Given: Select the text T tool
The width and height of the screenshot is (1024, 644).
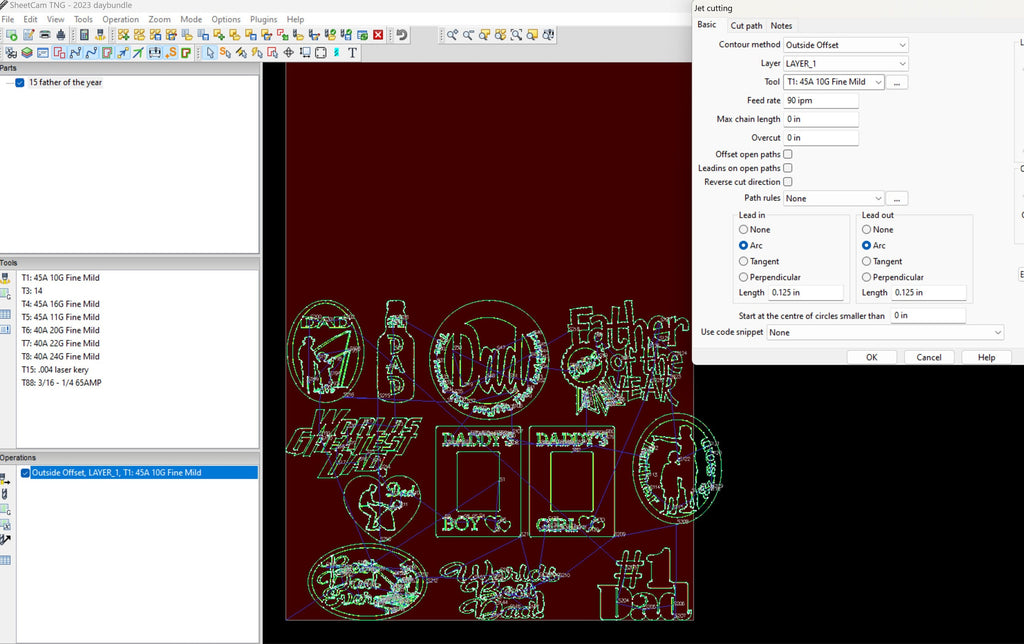Looking at the screenshot, I should [x=353, y=52].
